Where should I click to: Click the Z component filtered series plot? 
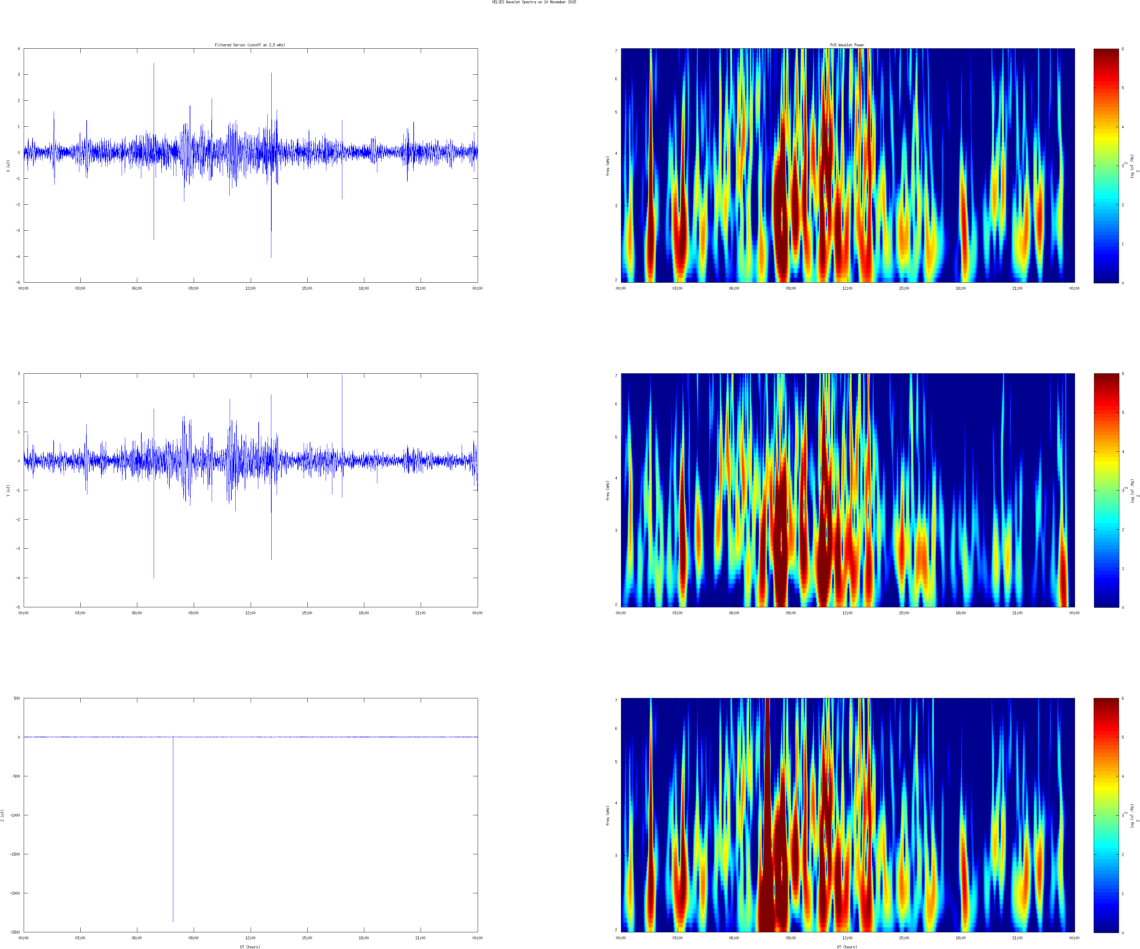pyautogui.click(x=251, y=814)
